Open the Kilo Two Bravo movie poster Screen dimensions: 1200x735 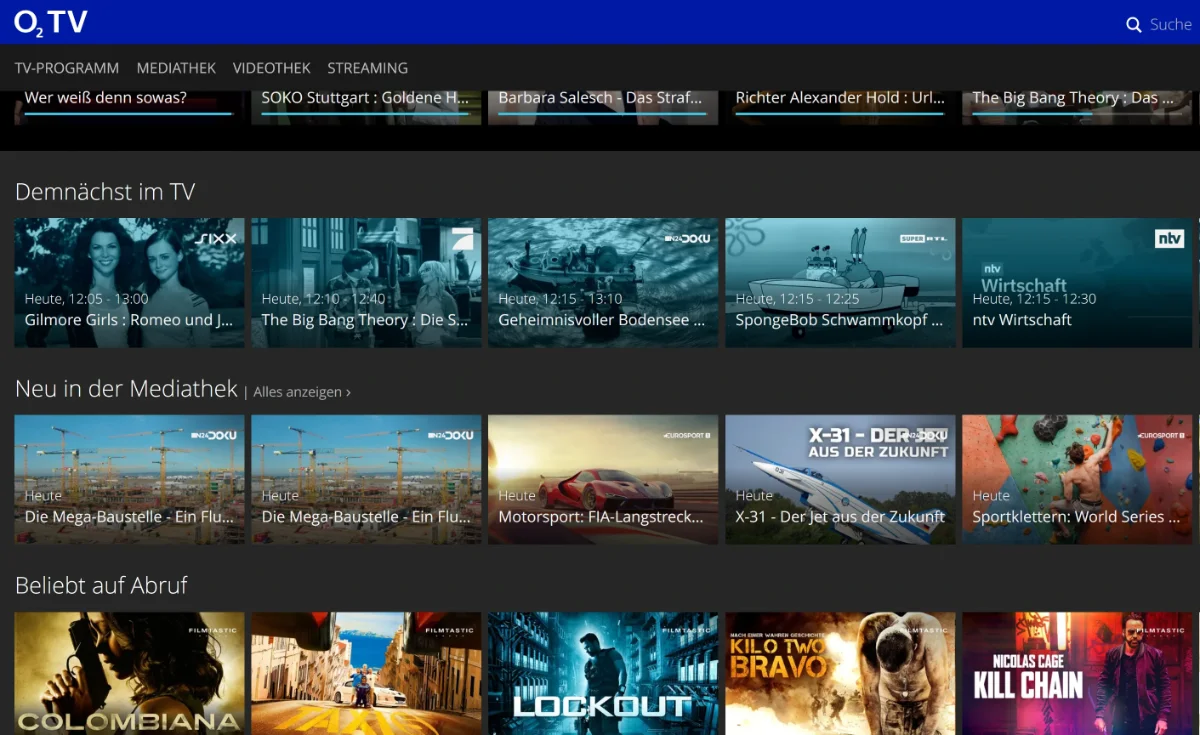(840, 673)
